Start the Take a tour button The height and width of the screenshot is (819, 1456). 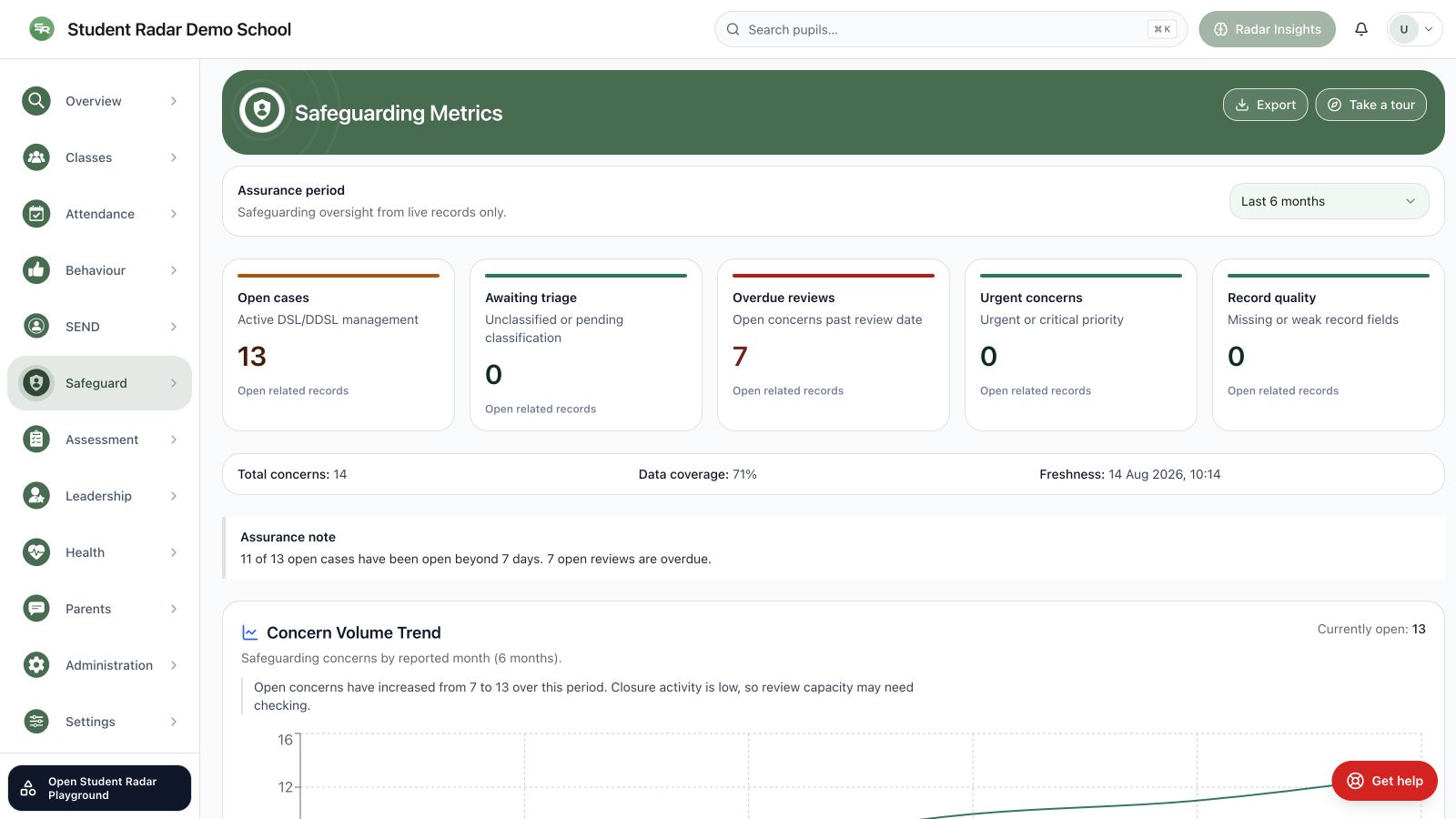pos(1370,105)
